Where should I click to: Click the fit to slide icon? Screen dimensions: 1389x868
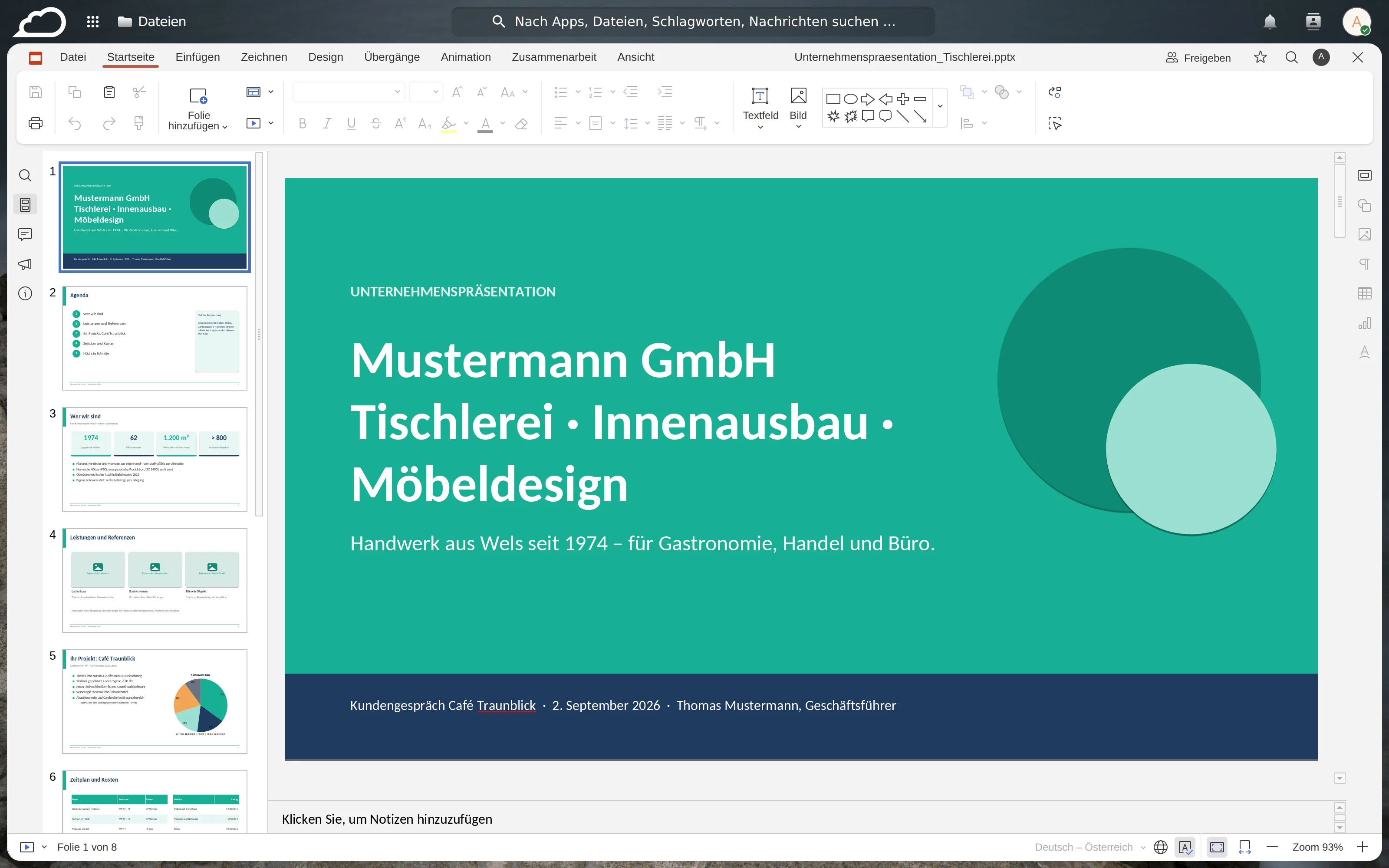tap(1218, 847)
